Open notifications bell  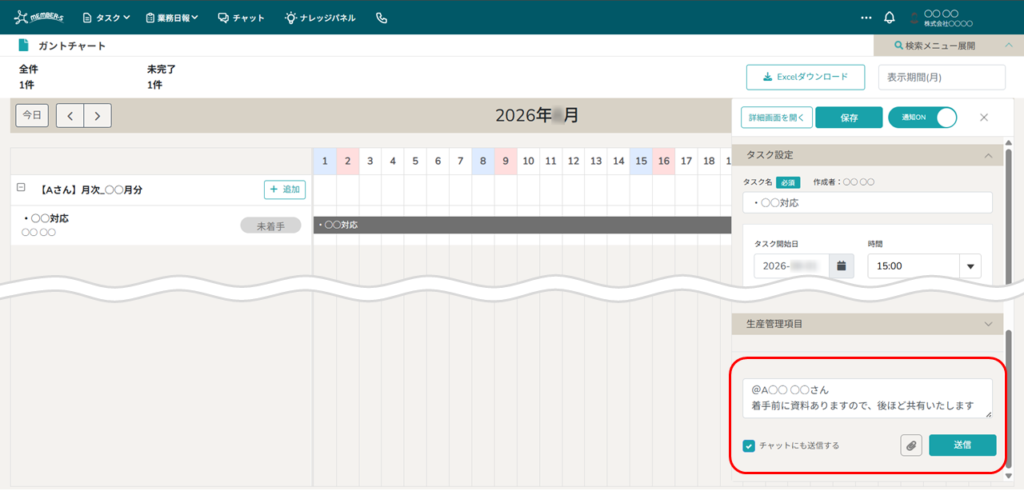coord(889,18)
